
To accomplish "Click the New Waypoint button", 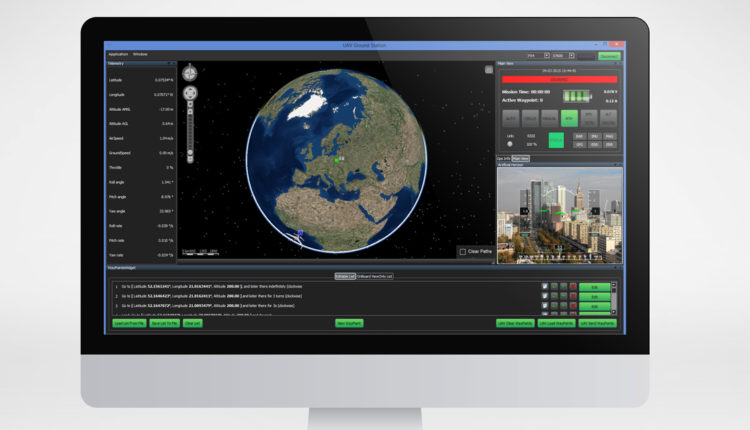I will (348, 323).
